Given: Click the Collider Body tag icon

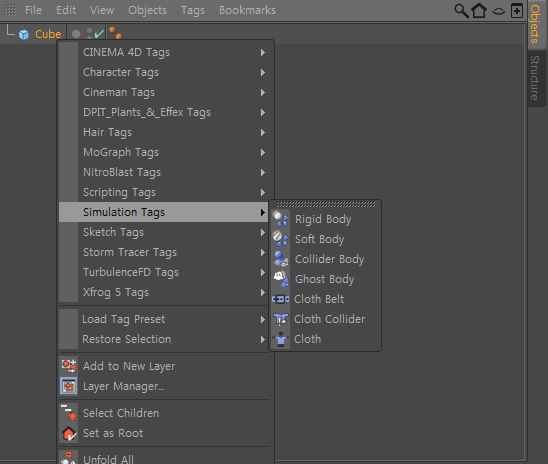Looking at the screenshot, I should pyautogui.click(x=281, y=259).
